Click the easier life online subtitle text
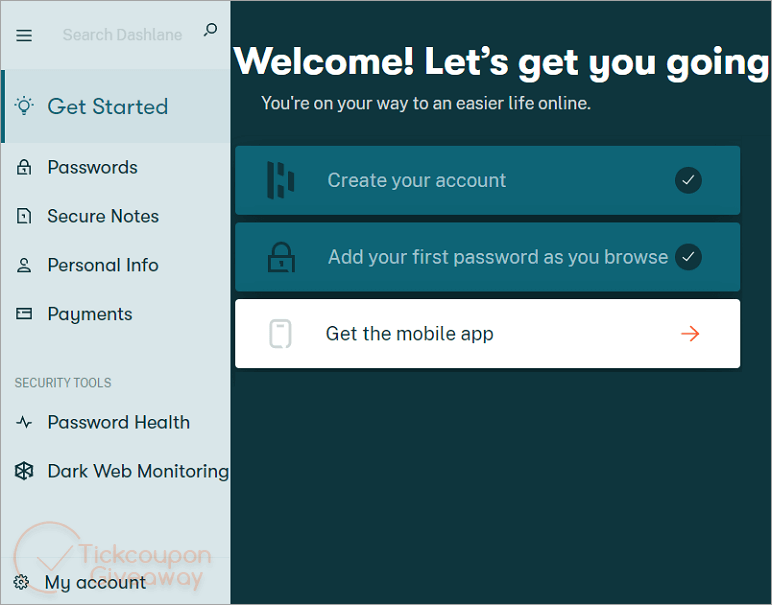The image size is (772, 605). (x=426, y=103)
